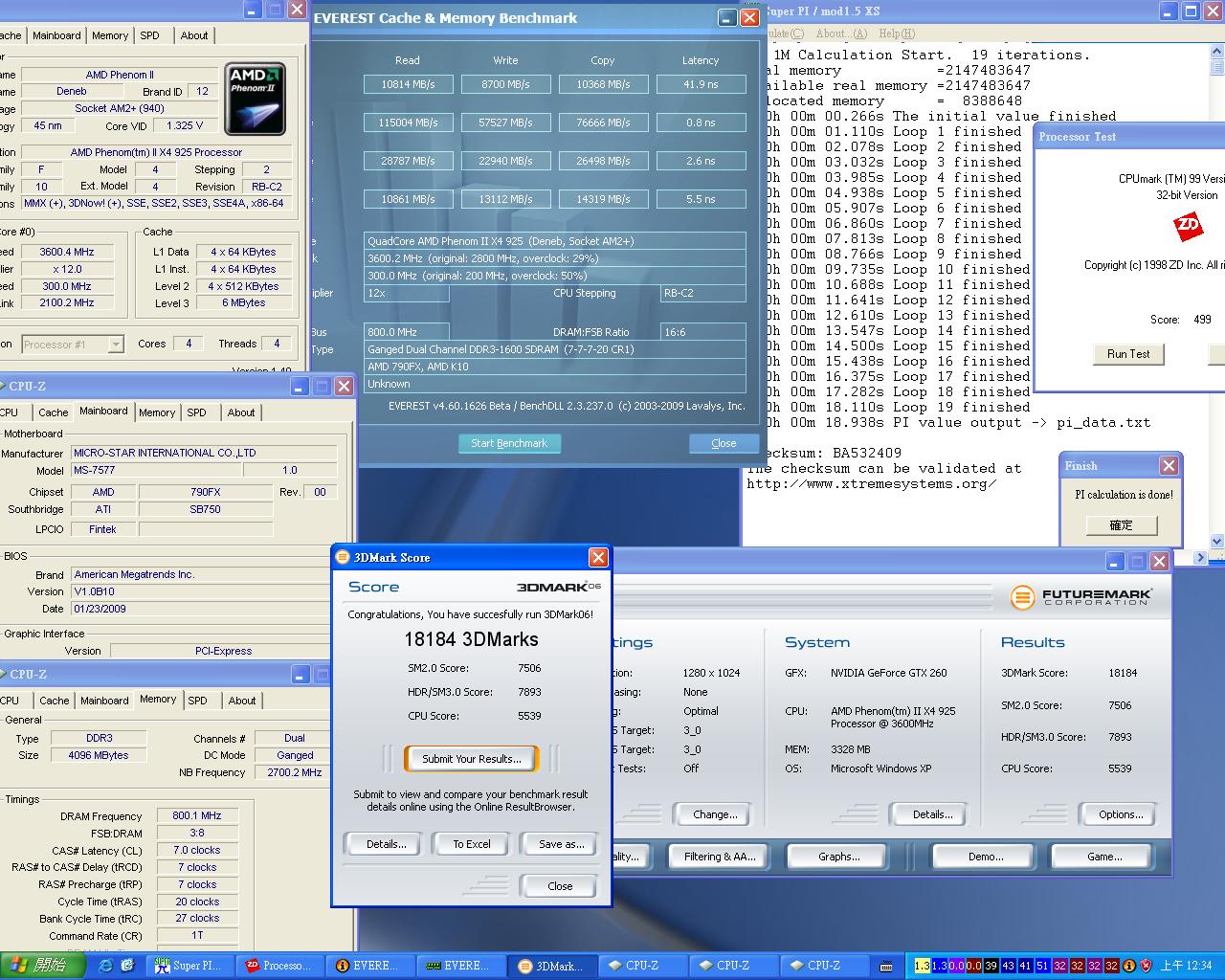Activate the 3DMark taskbar item
Screen dimensions: 1225x980
click(549, 966)
